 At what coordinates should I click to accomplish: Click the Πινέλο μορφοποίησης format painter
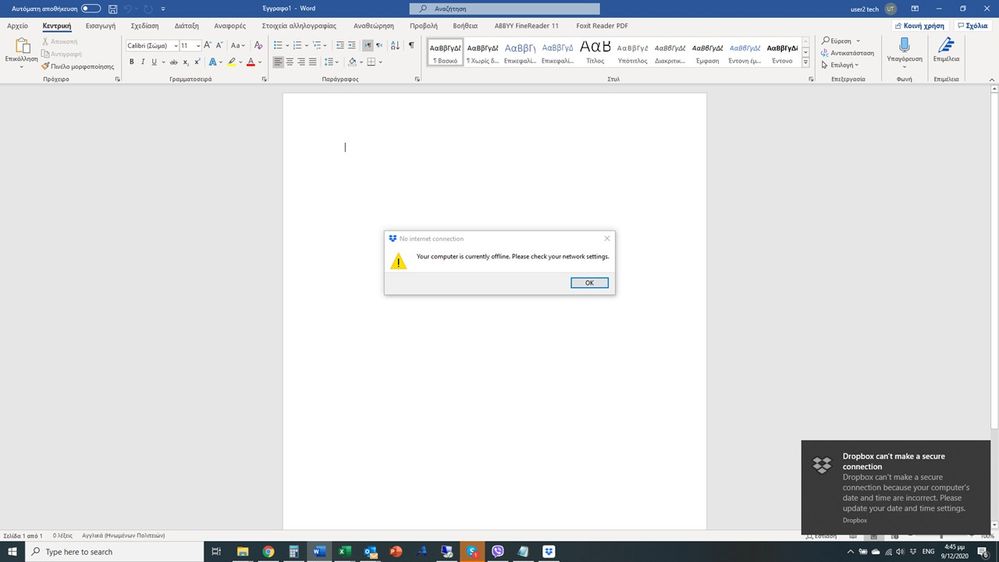click(x=78, y=66)
